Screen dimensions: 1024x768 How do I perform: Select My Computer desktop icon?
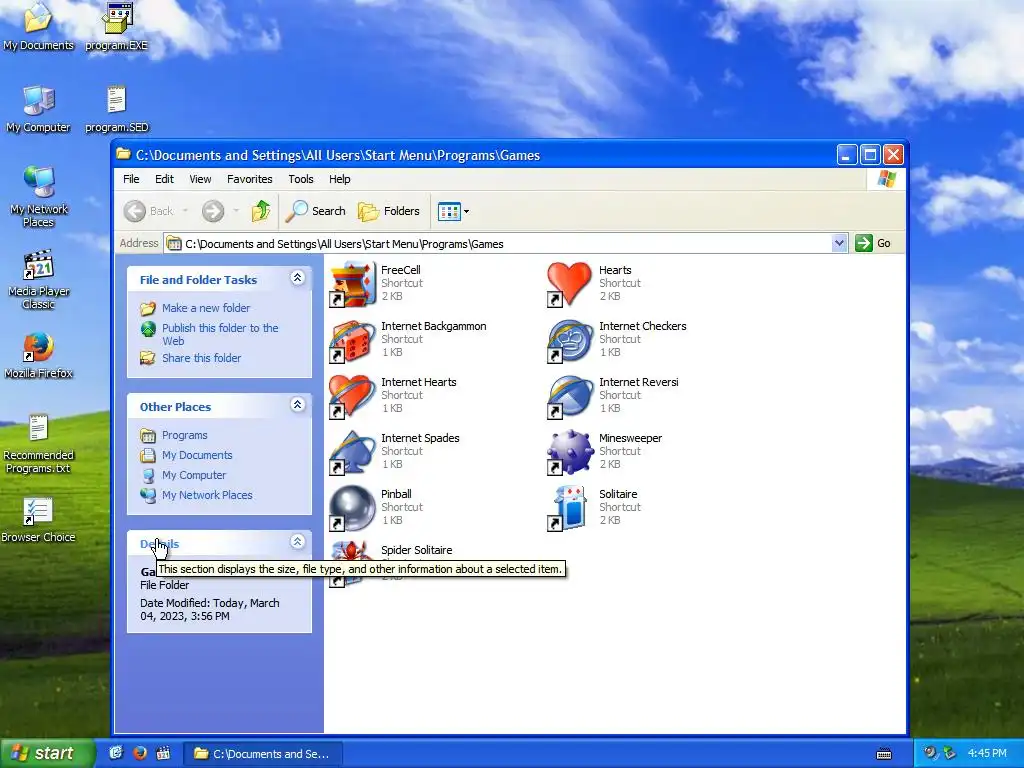(x=38, y=108)
